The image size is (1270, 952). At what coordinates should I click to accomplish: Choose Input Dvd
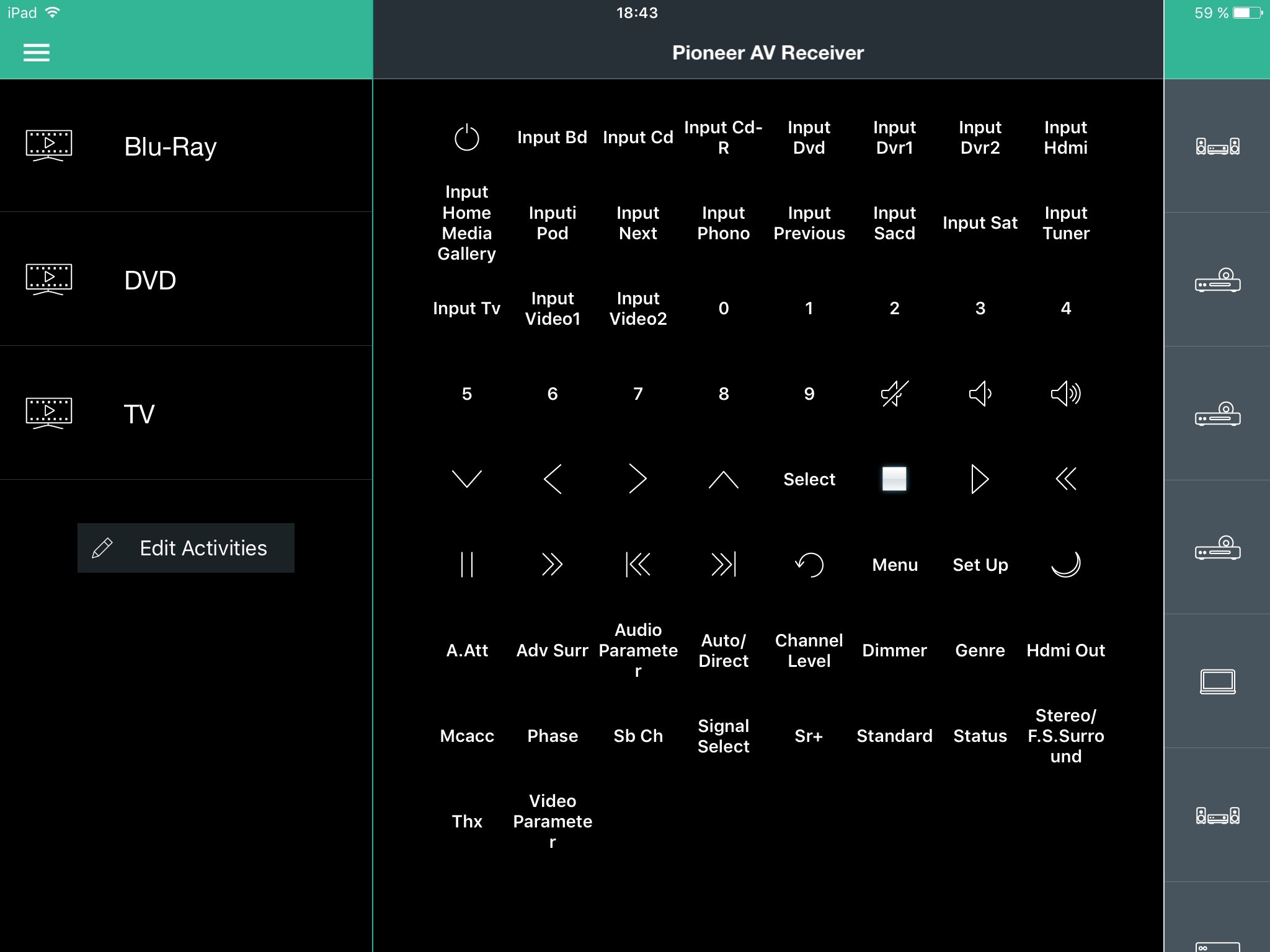pyautogui.click(x=809, y=138)
